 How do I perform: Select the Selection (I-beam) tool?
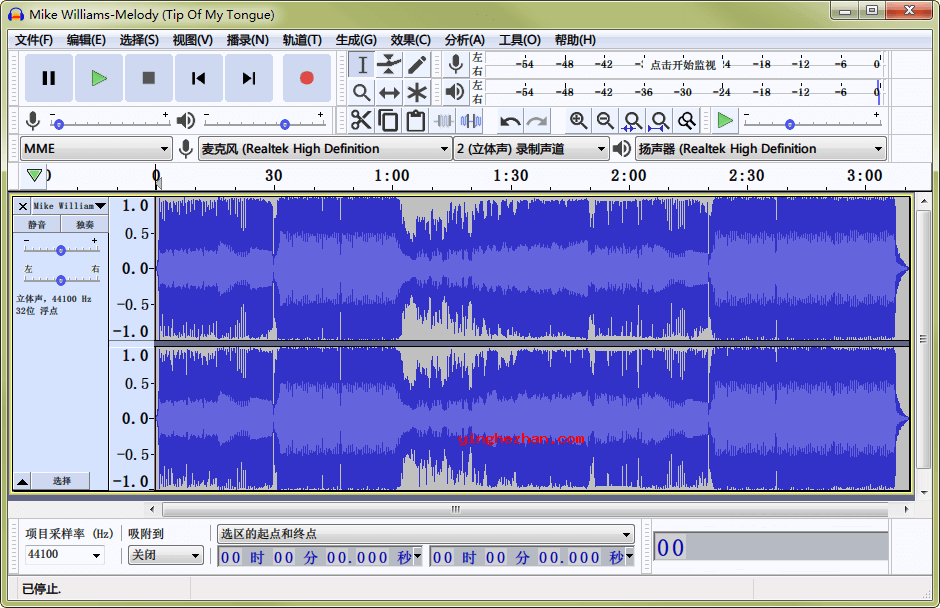coord(362,65)
